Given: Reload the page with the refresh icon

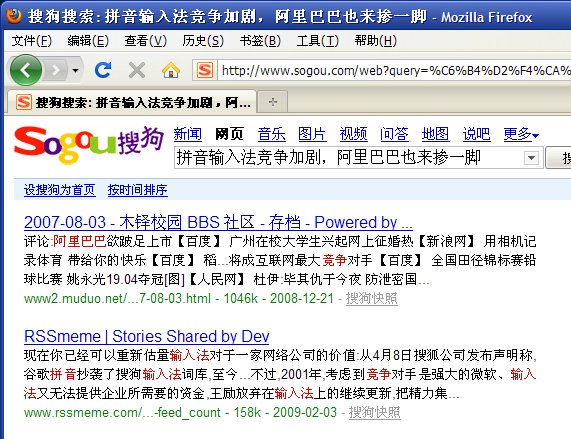Looking at the screenshot, I should [x=103, y=70].
